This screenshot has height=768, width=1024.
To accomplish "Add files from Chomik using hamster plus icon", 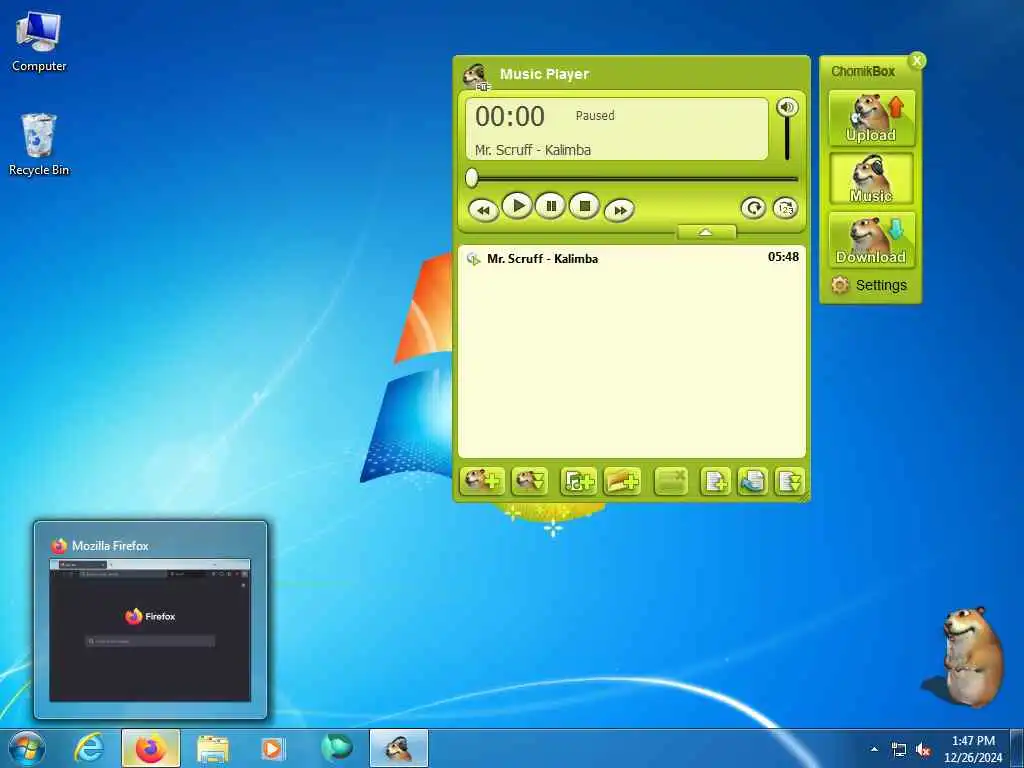I will [x=482, y=482].
